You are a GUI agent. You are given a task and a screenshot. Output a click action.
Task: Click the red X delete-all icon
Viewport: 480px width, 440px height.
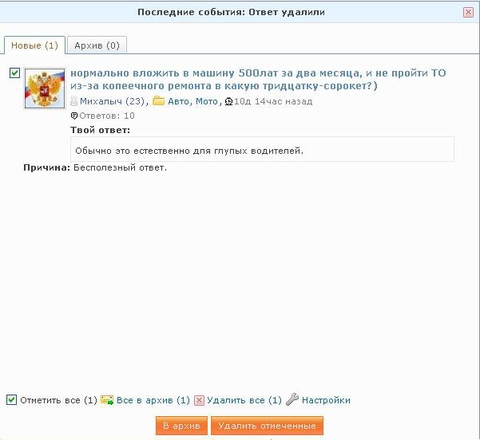[x=199, y=400]
